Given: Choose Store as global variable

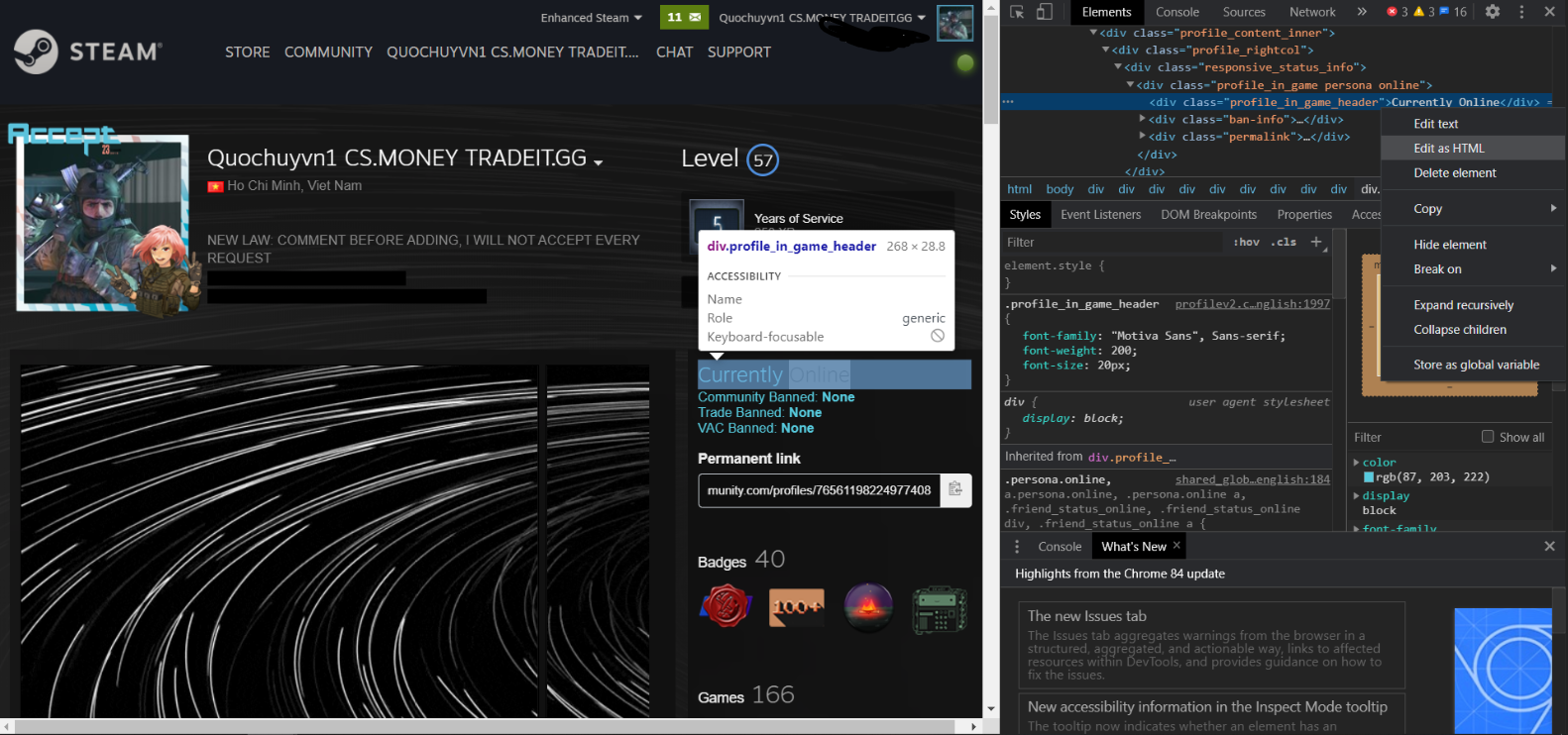Looking at the screenshot, I should 1473,365.
